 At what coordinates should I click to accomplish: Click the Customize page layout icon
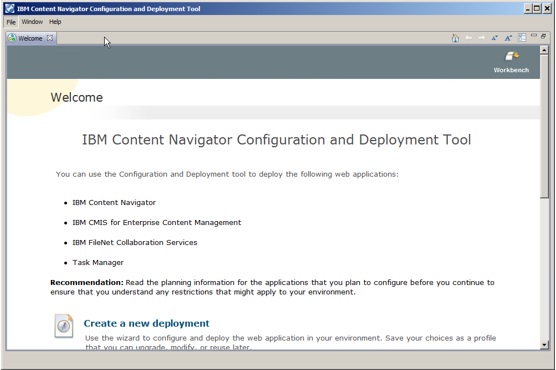click(522, 38)
